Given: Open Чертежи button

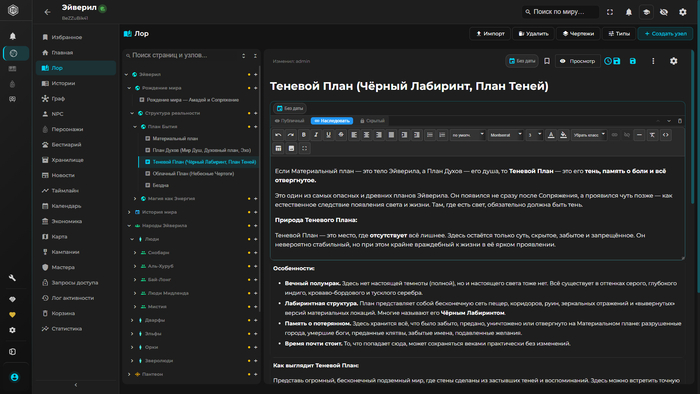Looking at the screenshot, I should (x=578, y=33).
